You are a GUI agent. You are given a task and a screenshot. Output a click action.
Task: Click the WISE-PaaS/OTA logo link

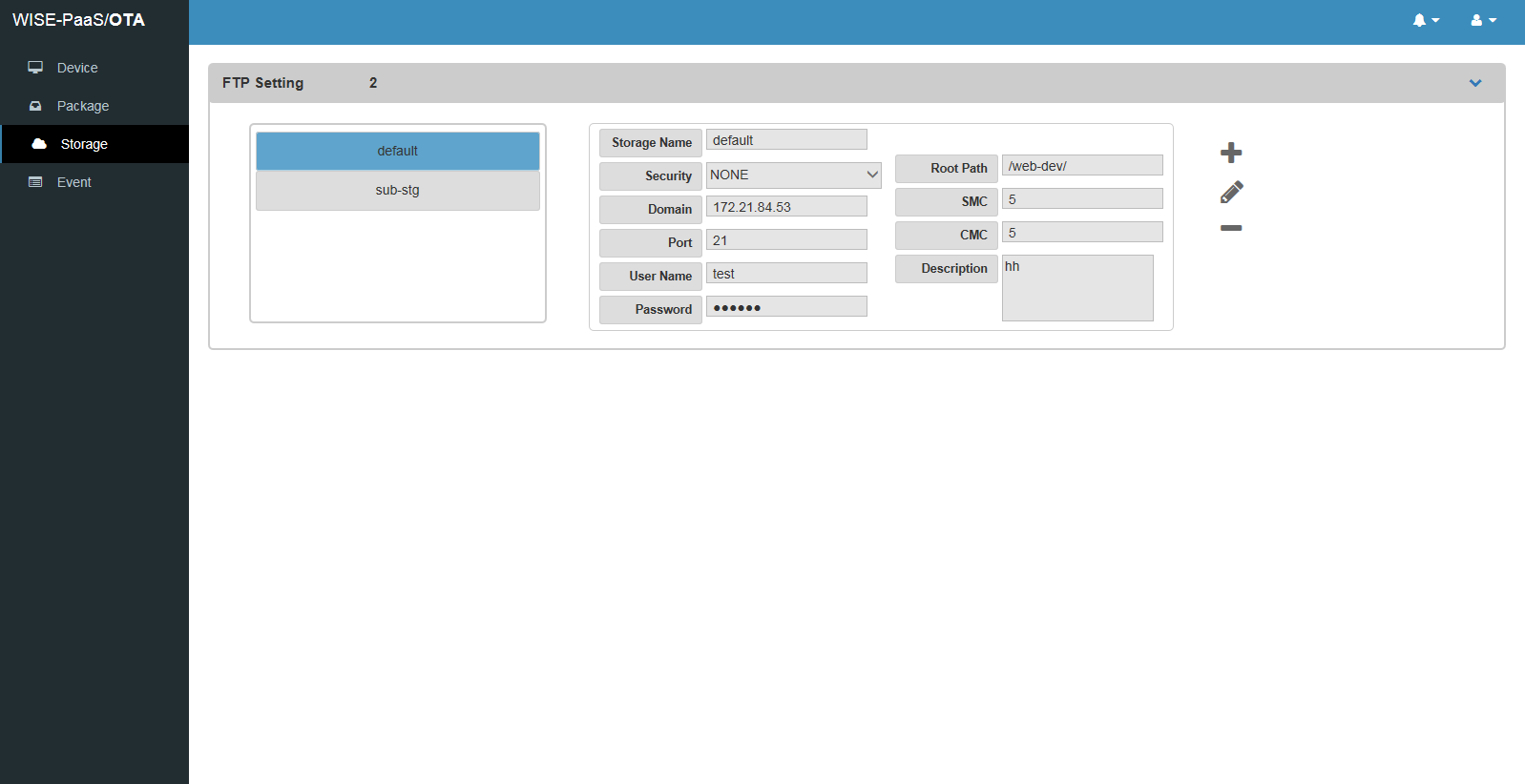[x=78, y=20]
